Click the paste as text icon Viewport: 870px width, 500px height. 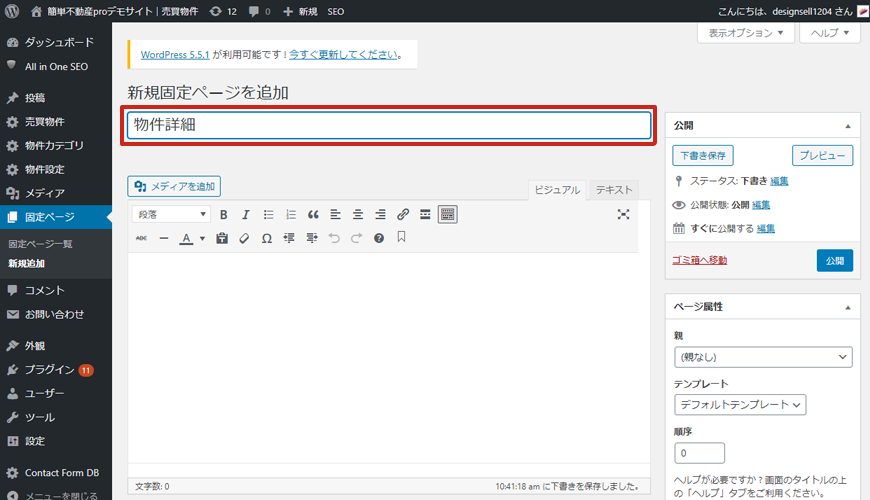point(222,238)
